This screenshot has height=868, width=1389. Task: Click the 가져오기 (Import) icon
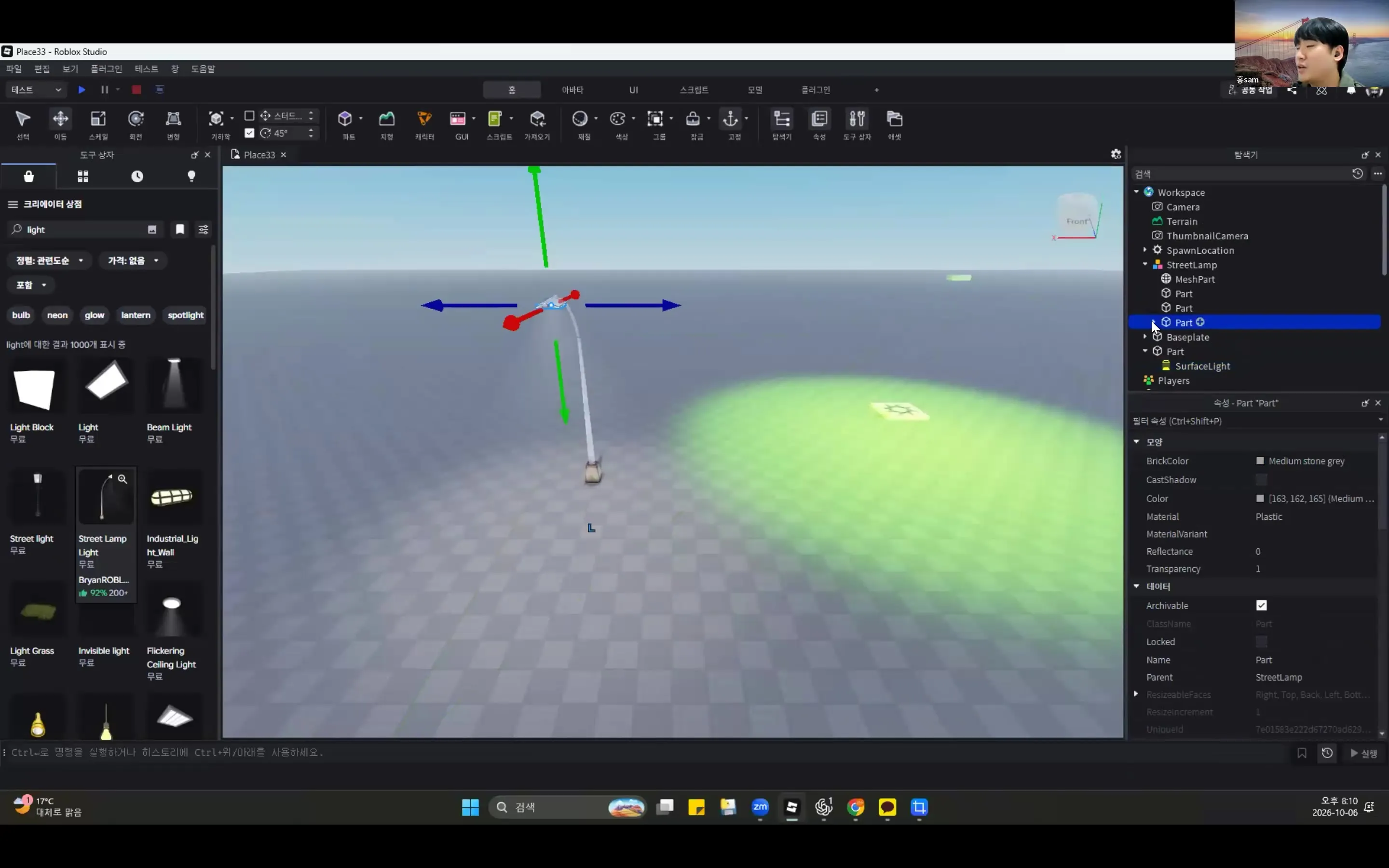[537, 124]
